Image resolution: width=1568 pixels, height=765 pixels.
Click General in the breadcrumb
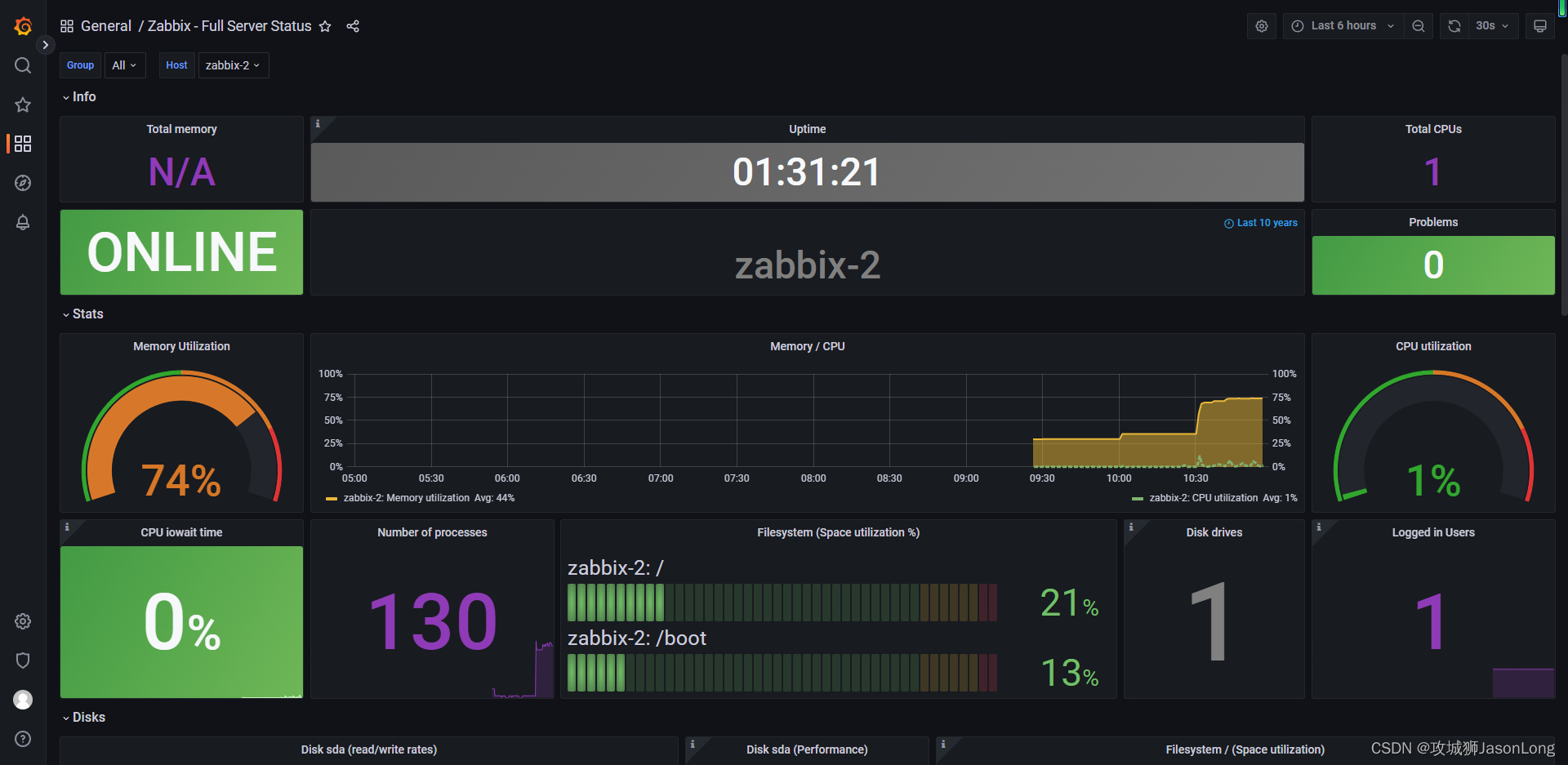point(106,25)
